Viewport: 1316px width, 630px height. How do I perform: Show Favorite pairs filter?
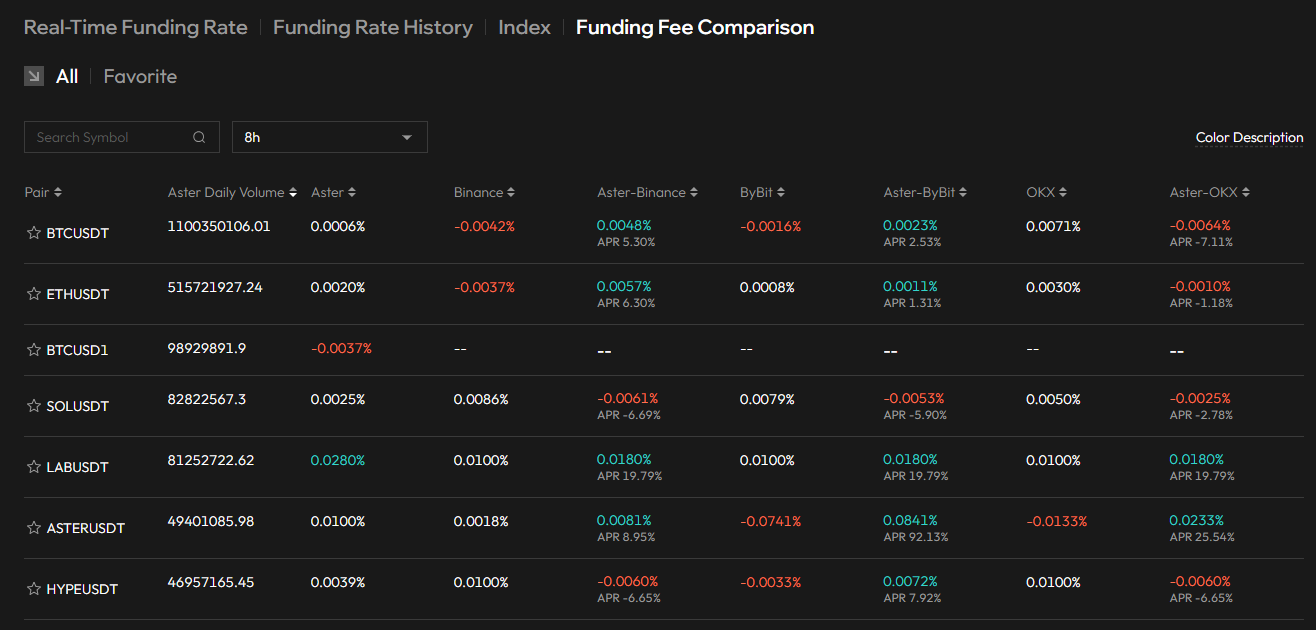tap(140, 76)
